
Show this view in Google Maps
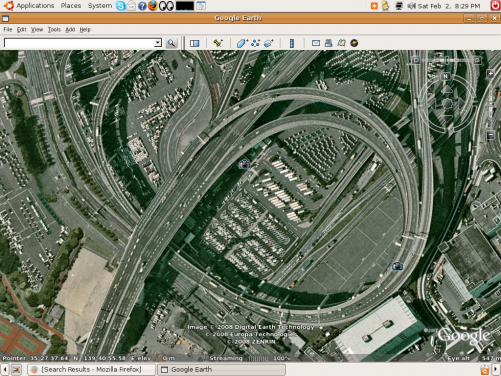tap(341, 43)
